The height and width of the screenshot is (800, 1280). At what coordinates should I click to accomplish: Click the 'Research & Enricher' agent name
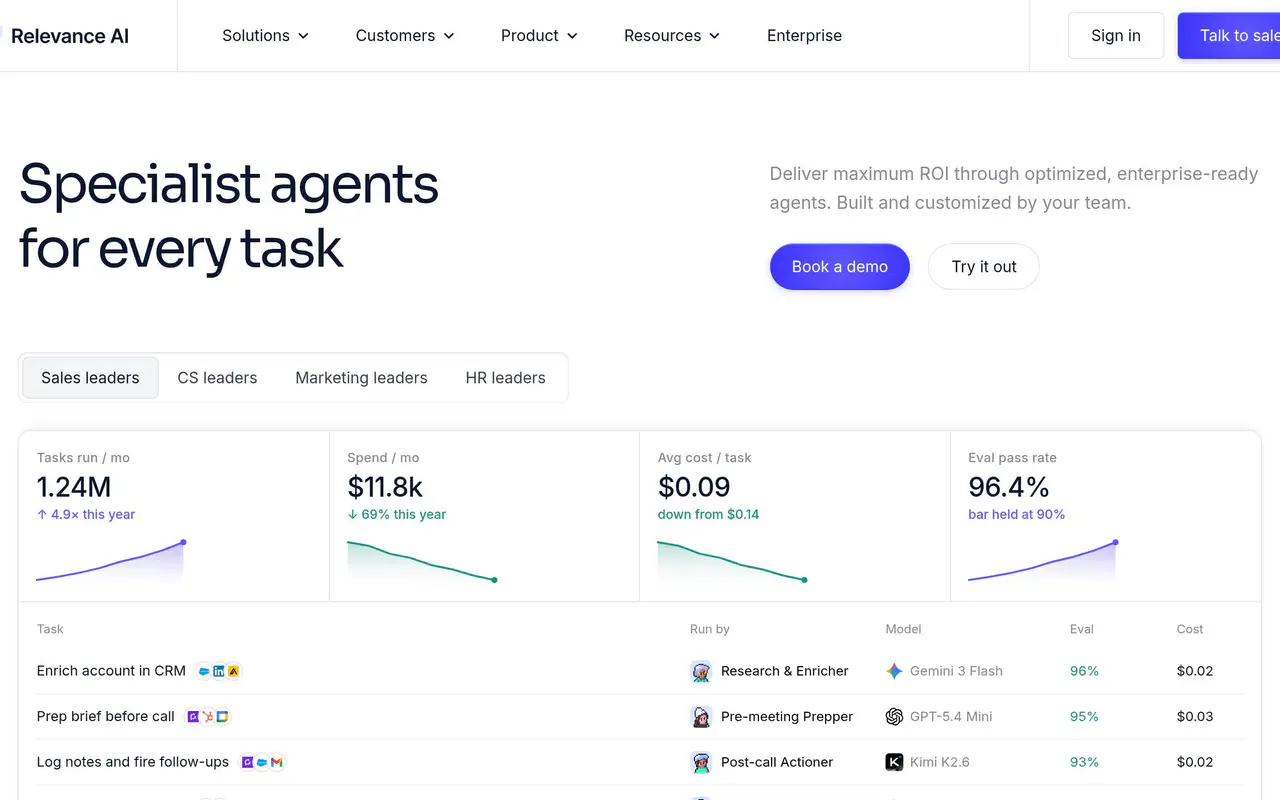(x=785, y=671)
